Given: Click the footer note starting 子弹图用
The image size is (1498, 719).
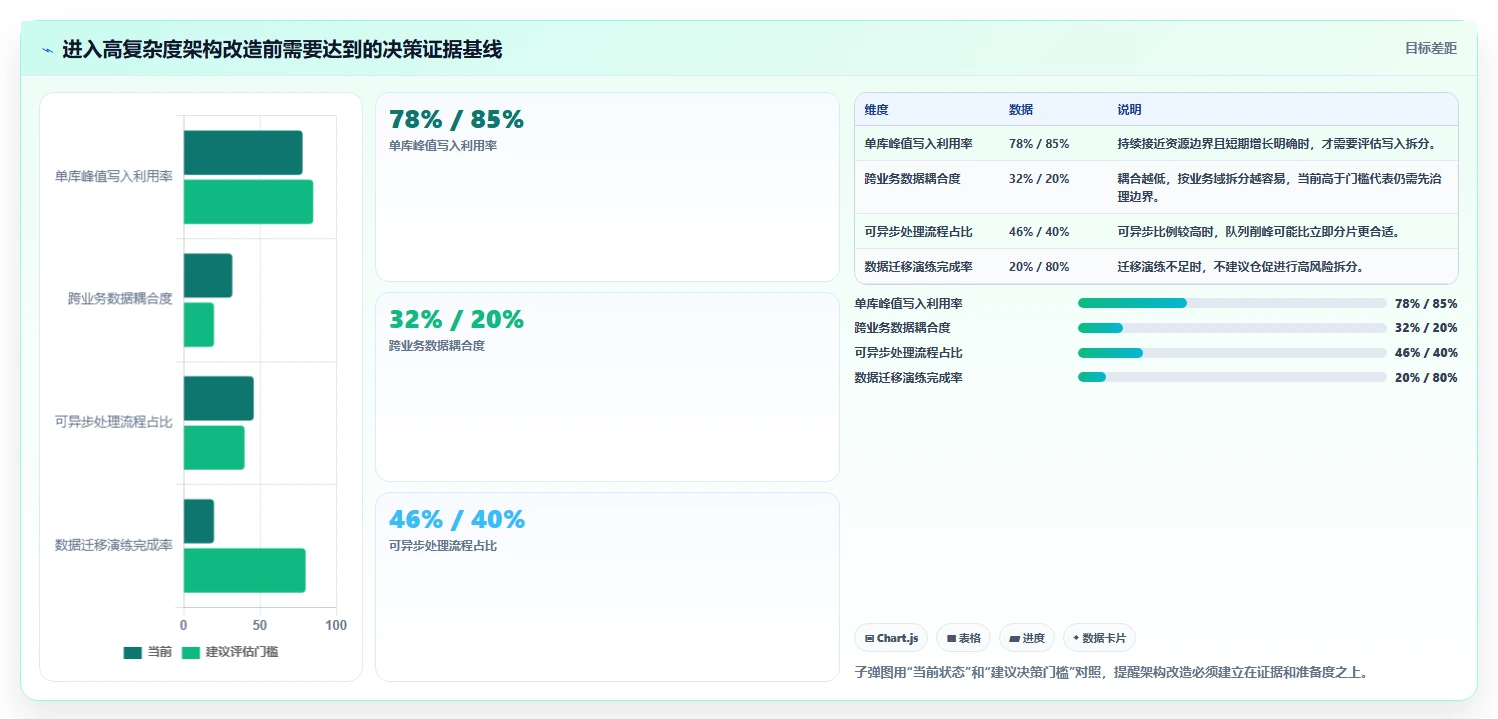Looking at the screenshot, I should tap(1110, 672).
